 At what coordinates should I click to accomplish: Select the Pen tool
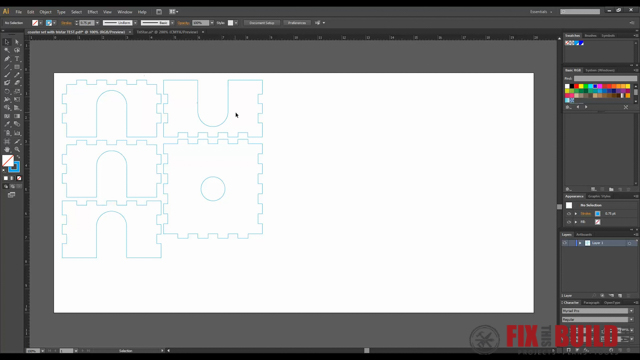tap(7, 59)
